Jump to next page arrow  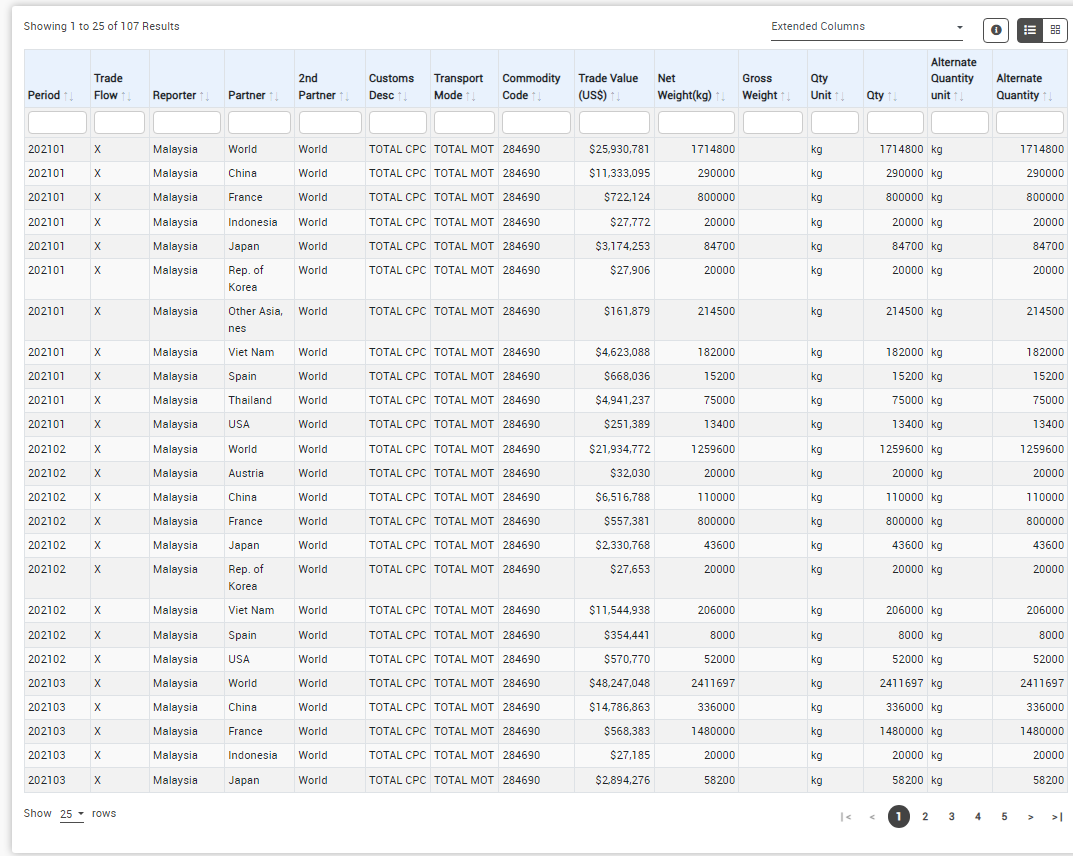[x=1030, y=817]
